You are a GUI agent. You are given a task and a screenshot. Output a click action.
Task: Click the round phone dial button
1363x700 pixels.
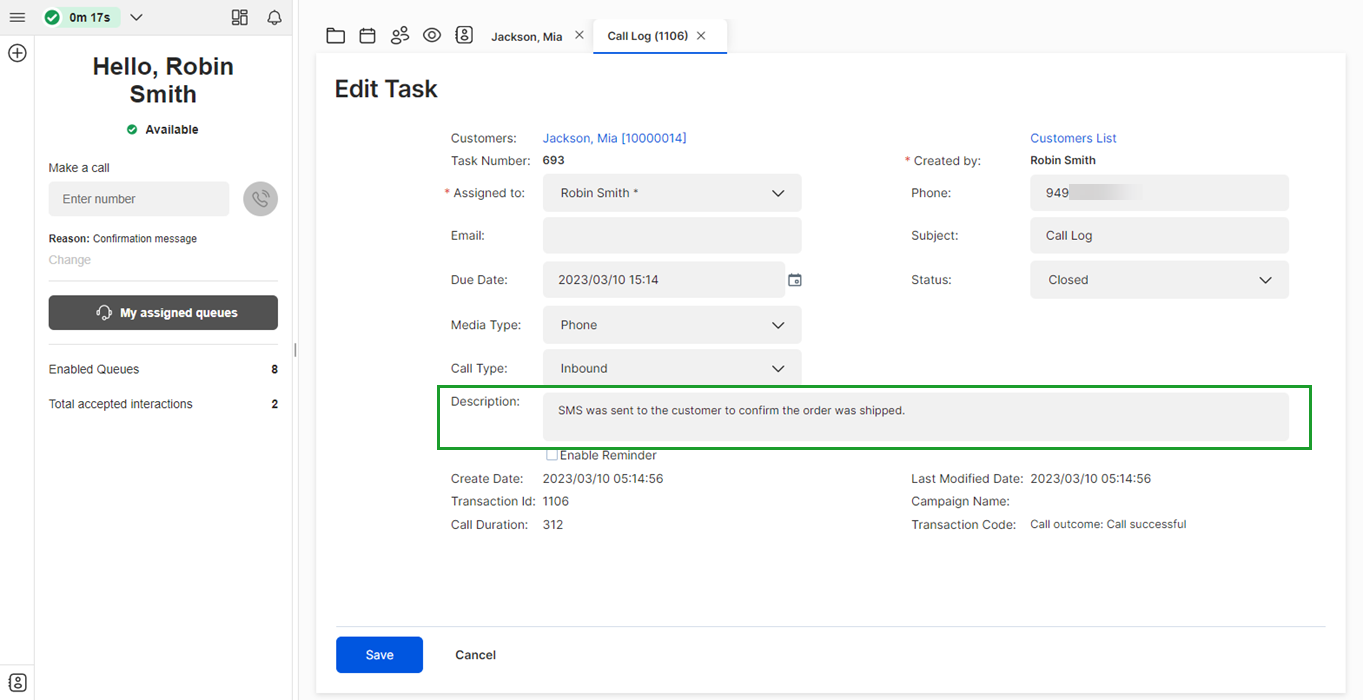pyautogui.click(x=261, y=199)
